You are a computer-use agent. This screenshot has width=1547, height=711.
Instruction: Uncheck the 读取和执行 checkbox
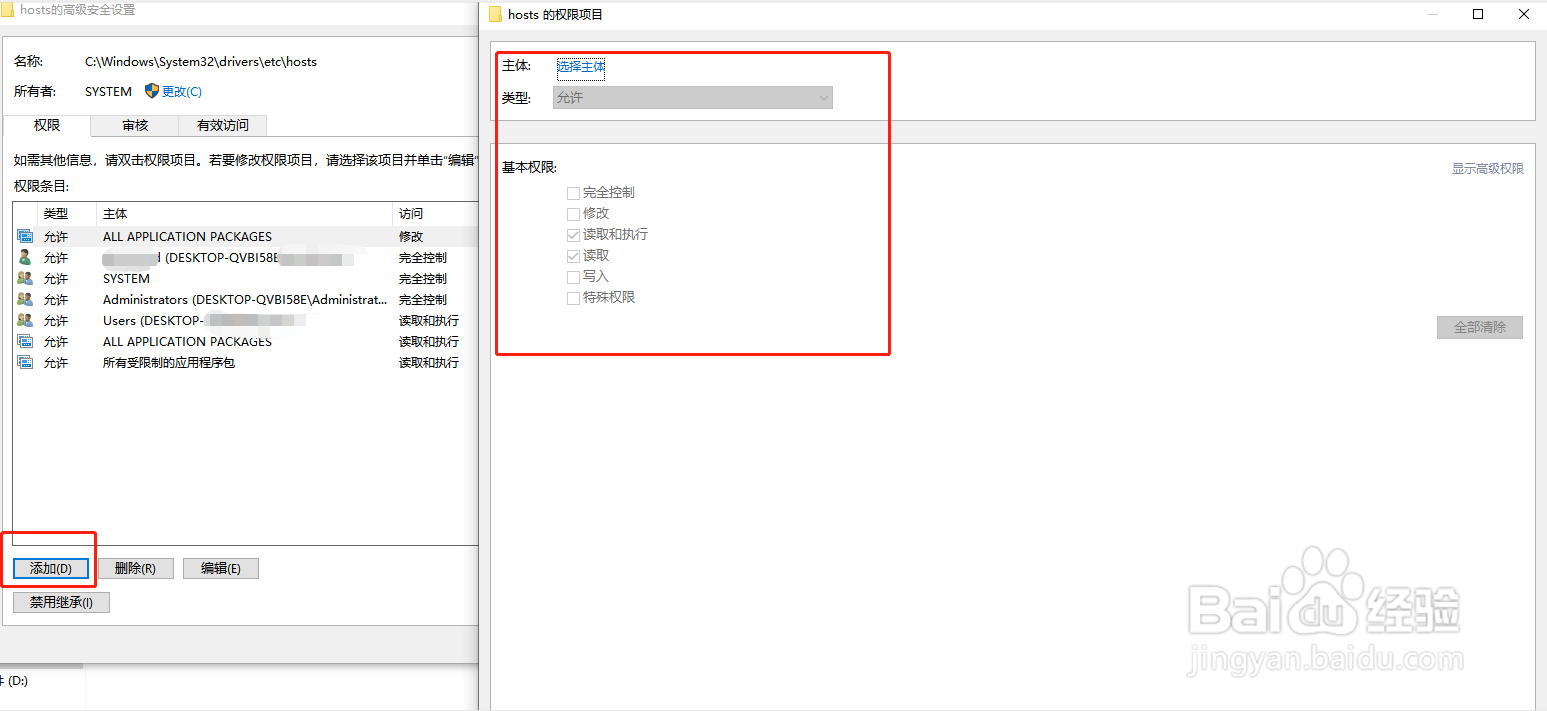tap(573, 234)
